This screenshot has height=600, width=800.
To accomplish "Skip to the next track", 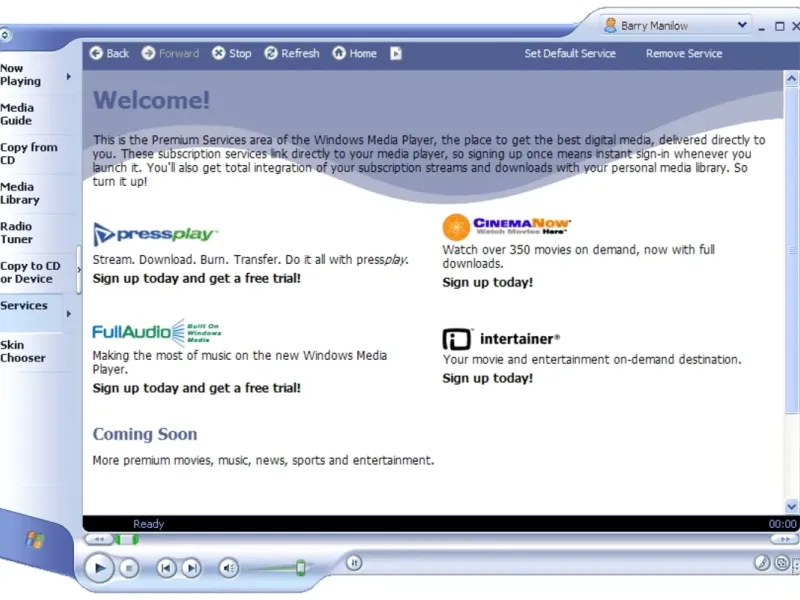I will click(x=192, y=568).
